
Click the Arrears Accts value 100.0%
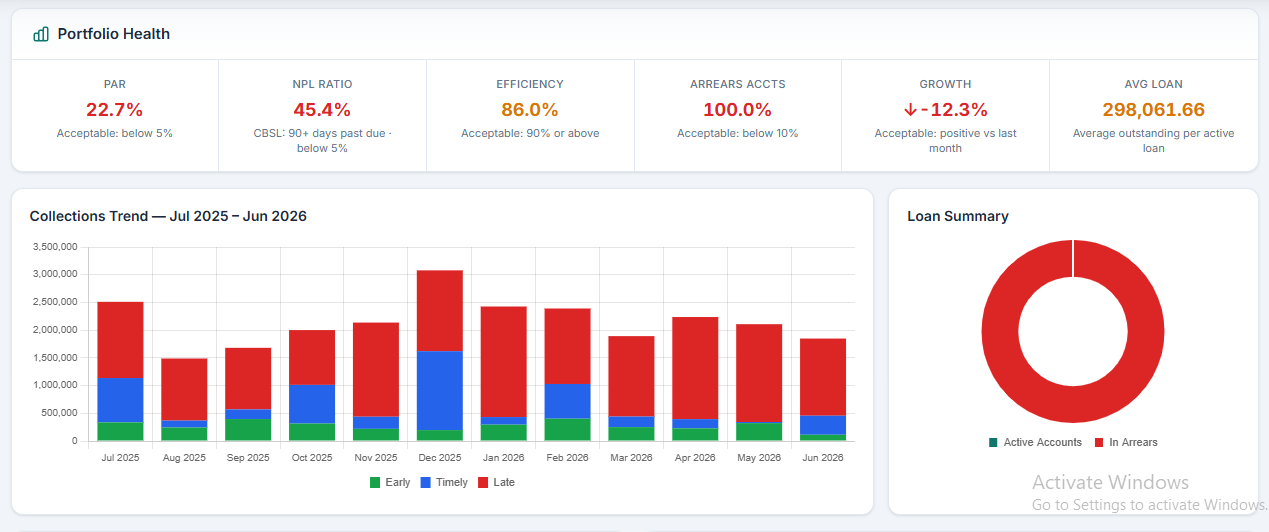(x=737, y=110)
